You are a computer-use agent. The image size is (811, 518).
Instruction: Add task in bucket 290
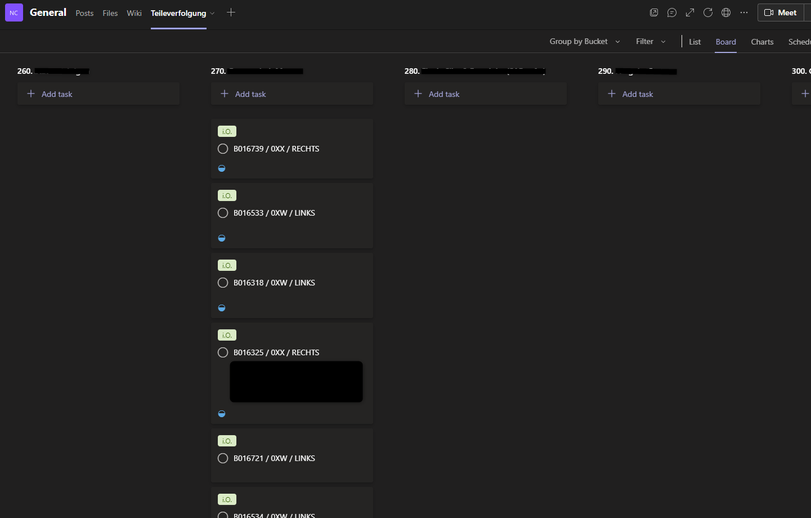[679, 94]
